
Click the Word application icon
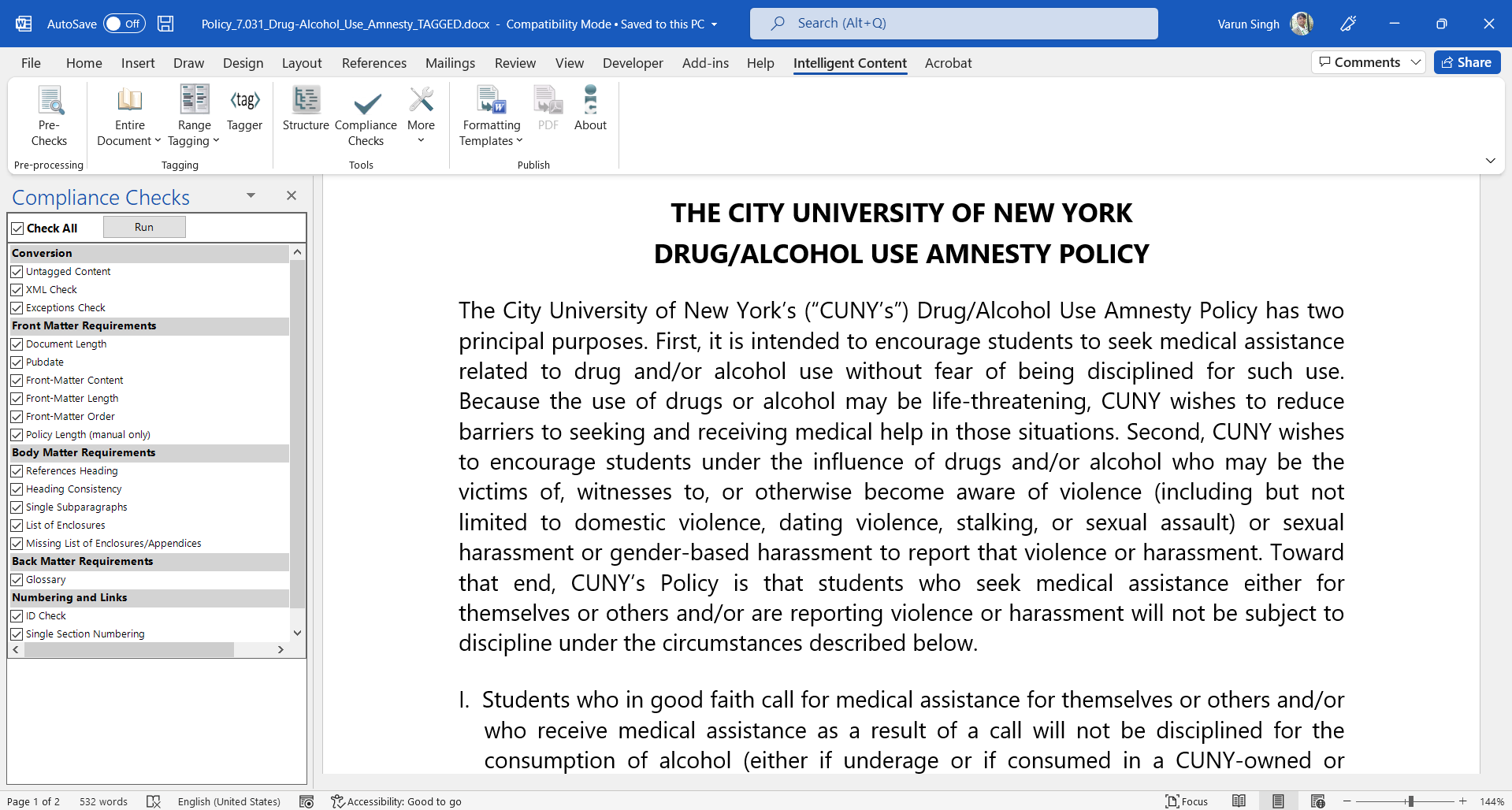coord(24,24)
